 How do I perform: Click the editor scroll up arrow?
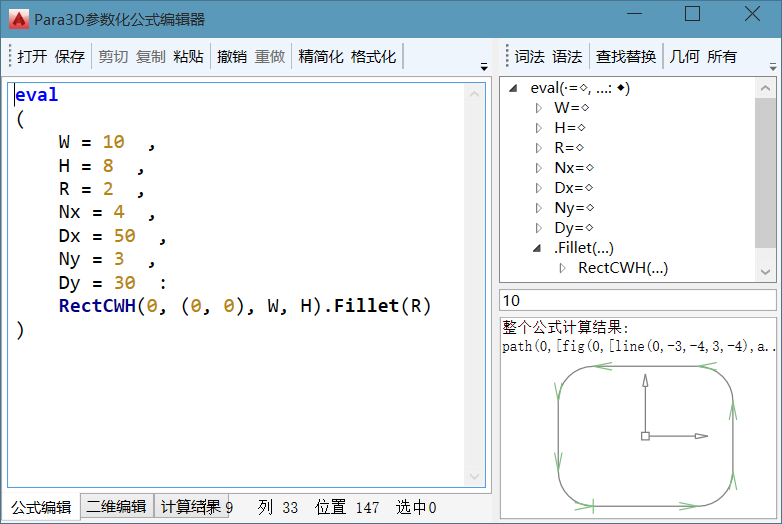click(x=474, y=94)
